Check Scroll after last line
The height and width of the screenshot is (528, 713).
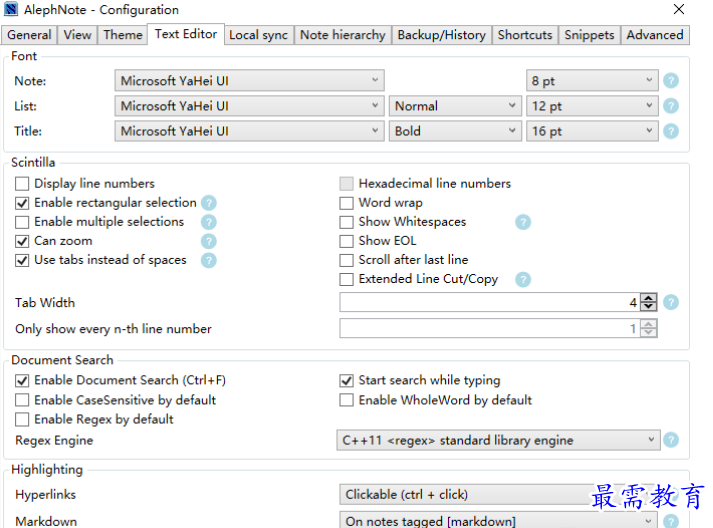[x=346, y=260]
